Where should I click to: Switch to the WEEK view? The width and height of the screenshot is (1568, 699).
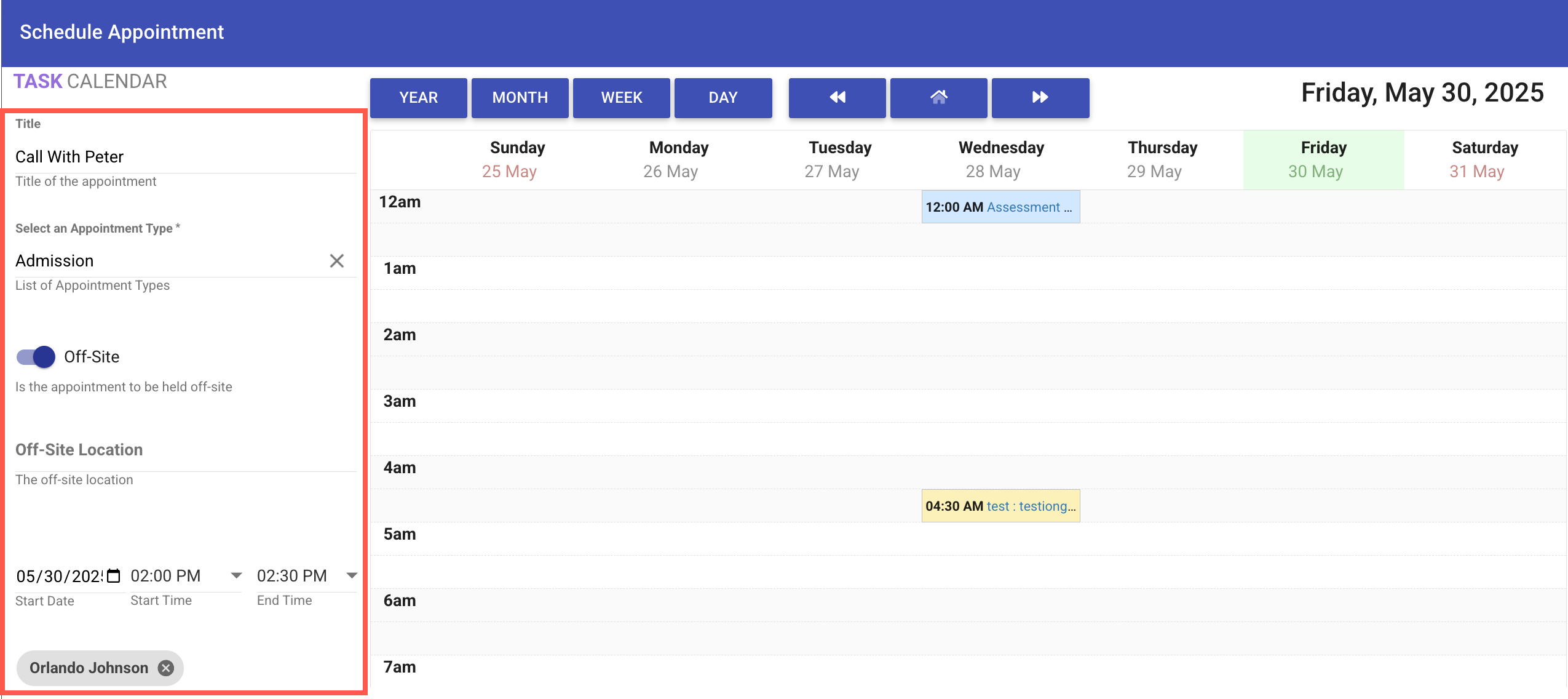[621, 97]
